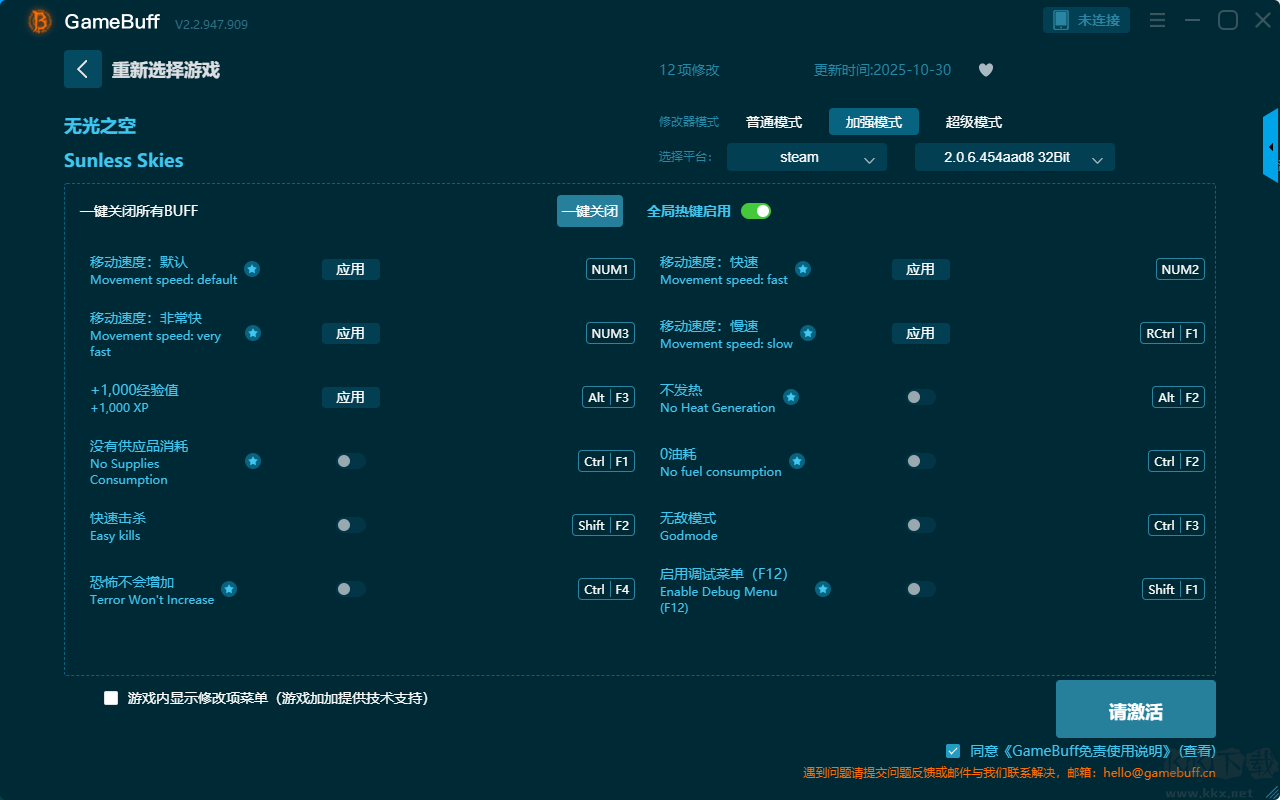
Task: Activate the Godmode toggle
Action: pyautogui.click(x=921, y=525)
